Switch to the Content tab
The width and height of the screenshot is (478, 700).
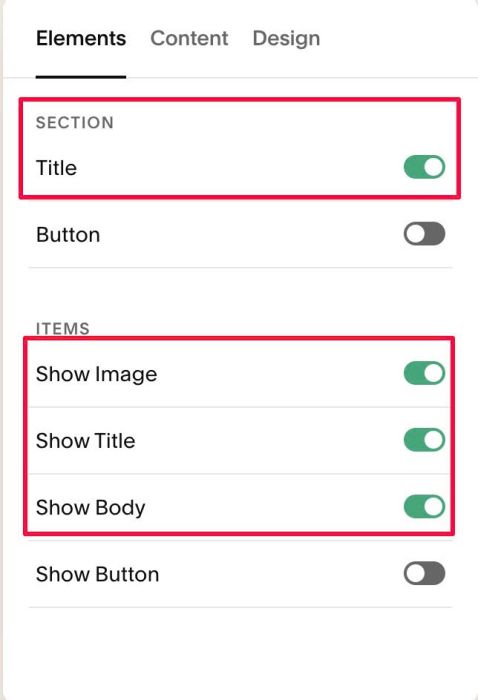tap(189, 38)
